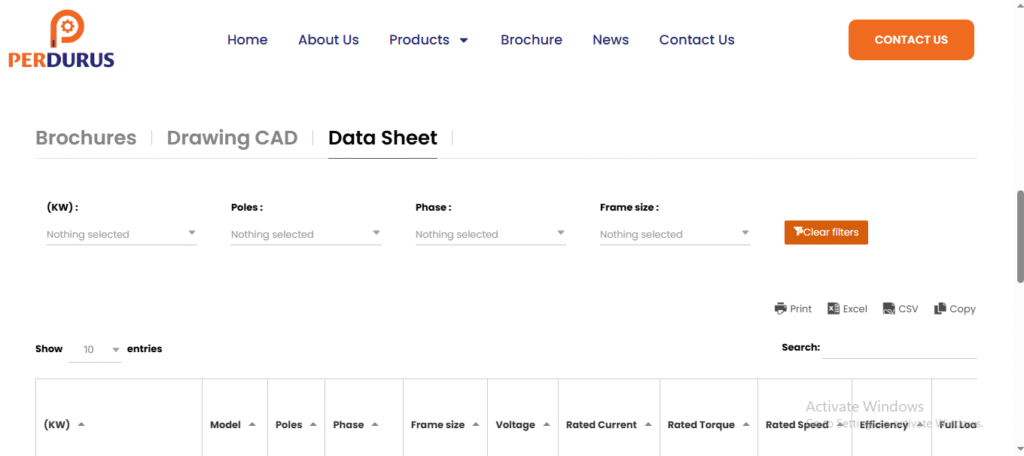Sort by the Model column
The width and height of the screenshot is (1024, 456).
tap(232, 425)
